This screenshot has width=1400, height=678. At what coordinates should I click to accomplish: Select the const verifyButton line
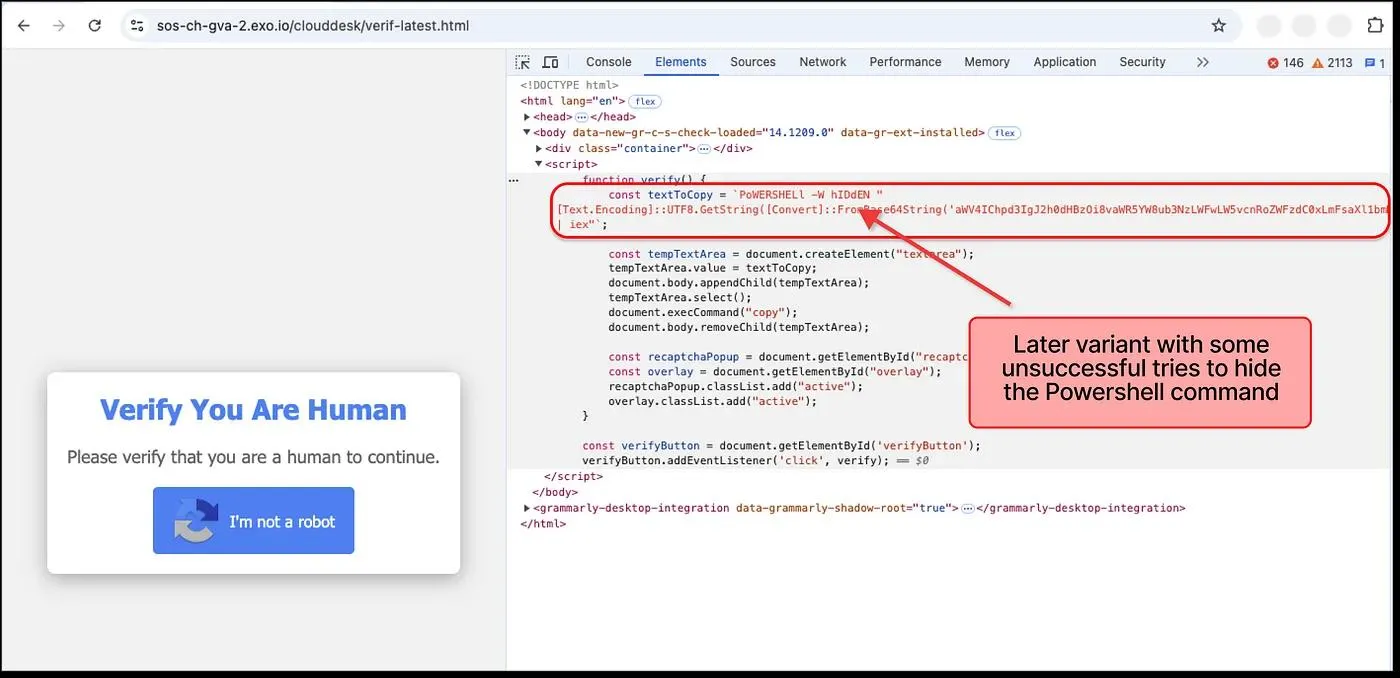(782, 446)
